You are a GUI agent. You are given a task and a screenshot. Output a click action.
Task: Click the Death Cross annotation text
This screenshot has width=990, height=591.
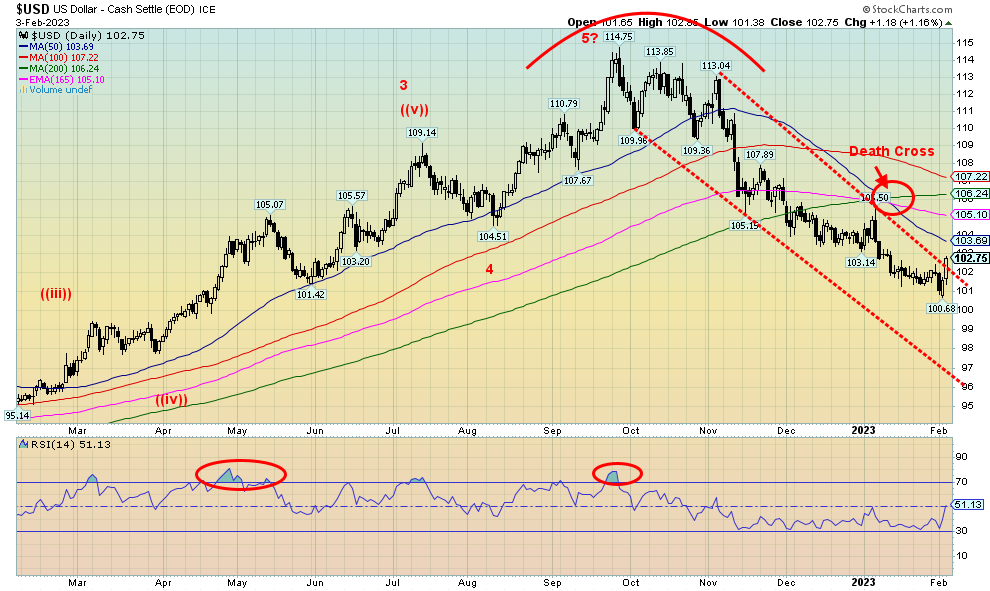point(892,152)
